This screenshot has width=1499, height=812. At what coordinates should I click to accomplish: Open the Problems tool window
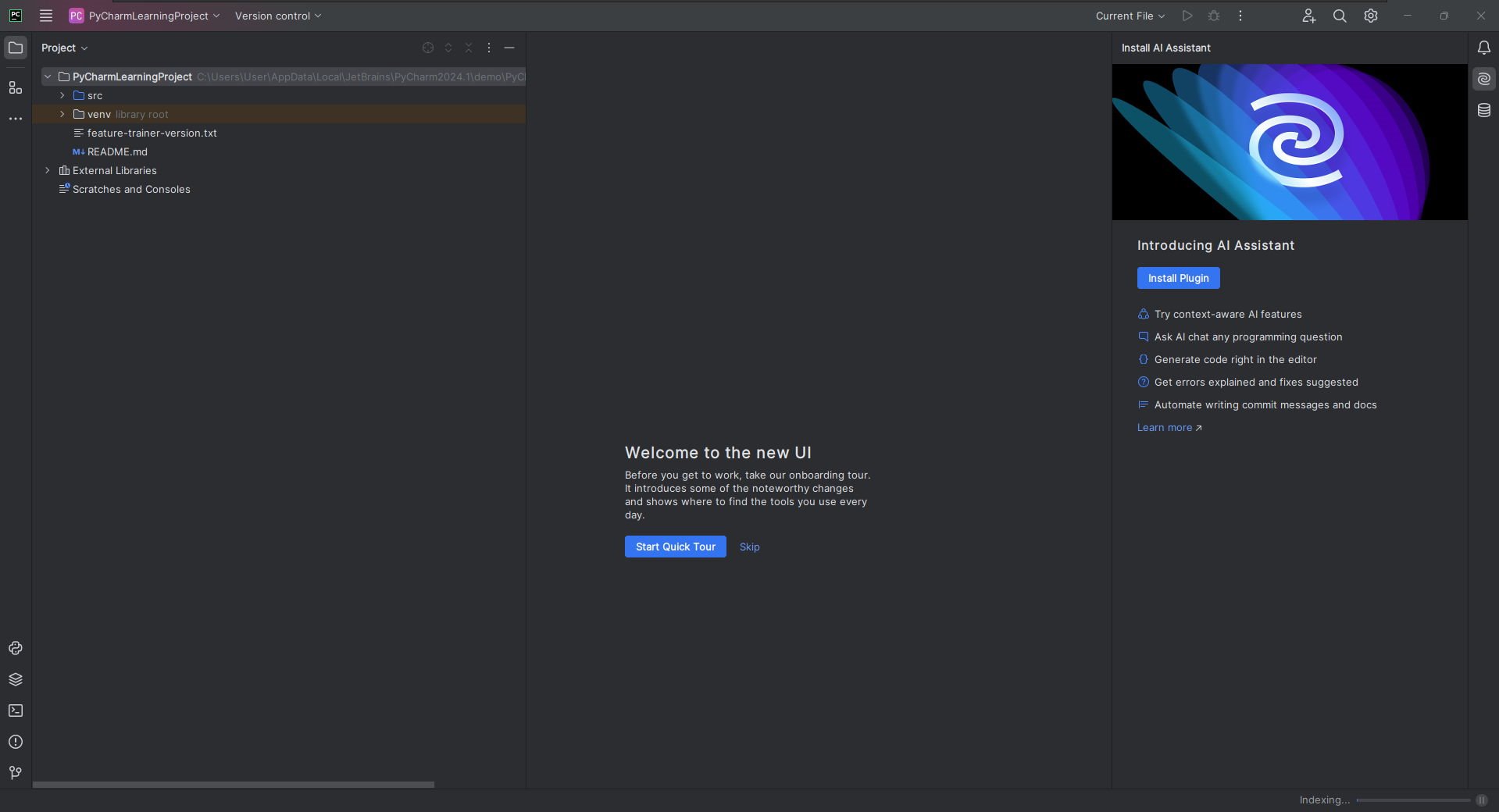coord(16,742)
